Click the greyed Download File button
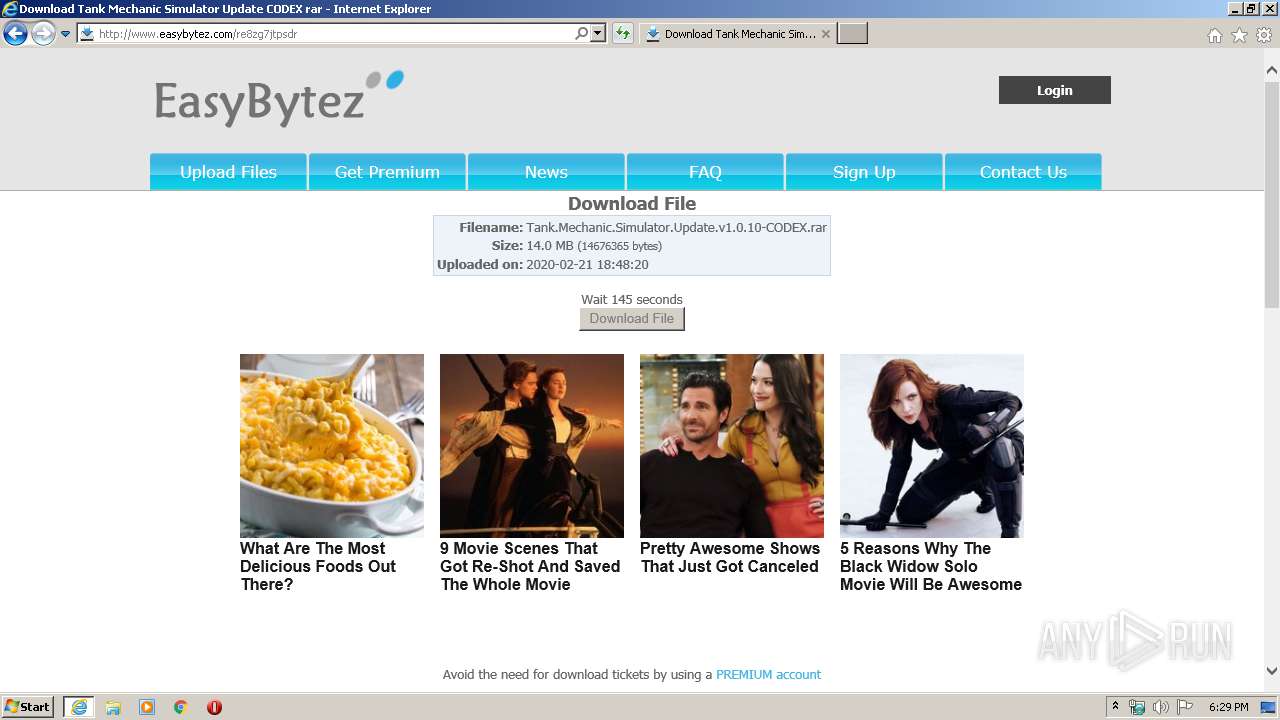Screen dimensions: 1280x720 point(632,319)
